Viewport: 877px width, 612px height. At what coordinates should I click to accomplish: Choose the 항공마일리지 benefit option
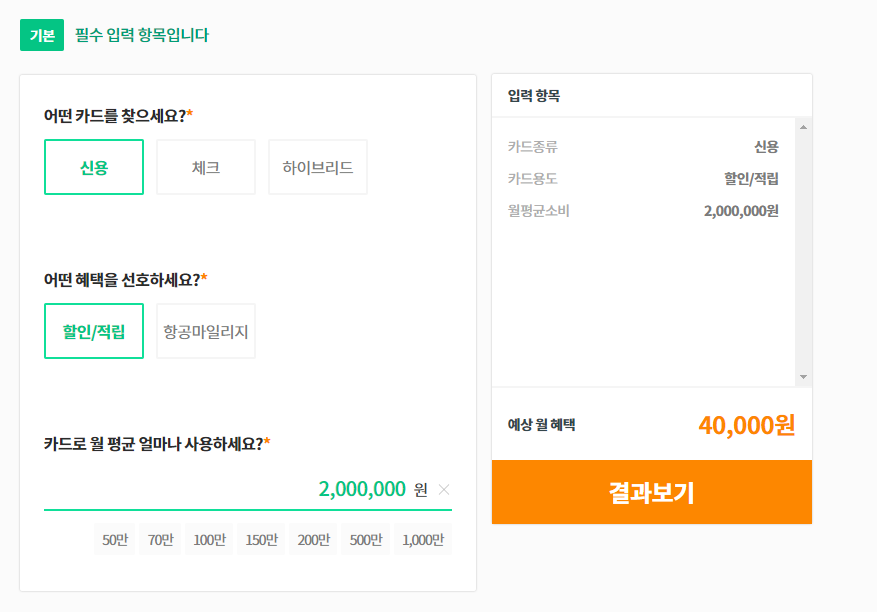point(205,330)
